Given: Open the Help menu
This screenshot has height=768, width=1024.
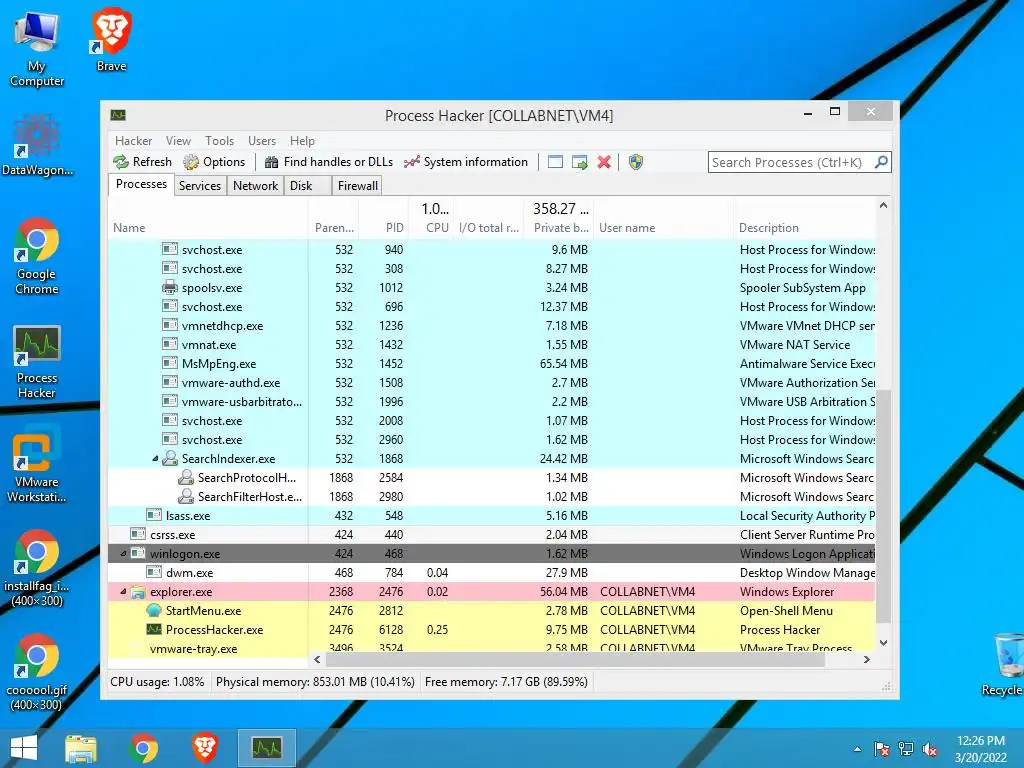Looking at the screenshot, I should point(302,141).
